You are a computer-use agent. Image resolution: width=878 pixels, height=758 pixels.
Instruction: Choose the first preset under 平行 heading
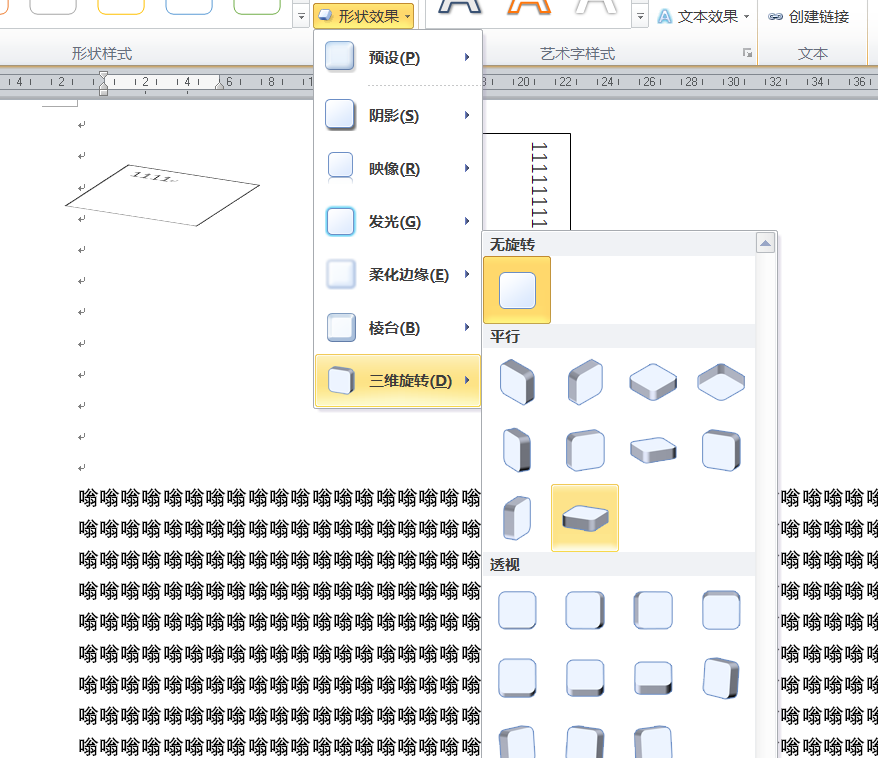tap(517, 381)
